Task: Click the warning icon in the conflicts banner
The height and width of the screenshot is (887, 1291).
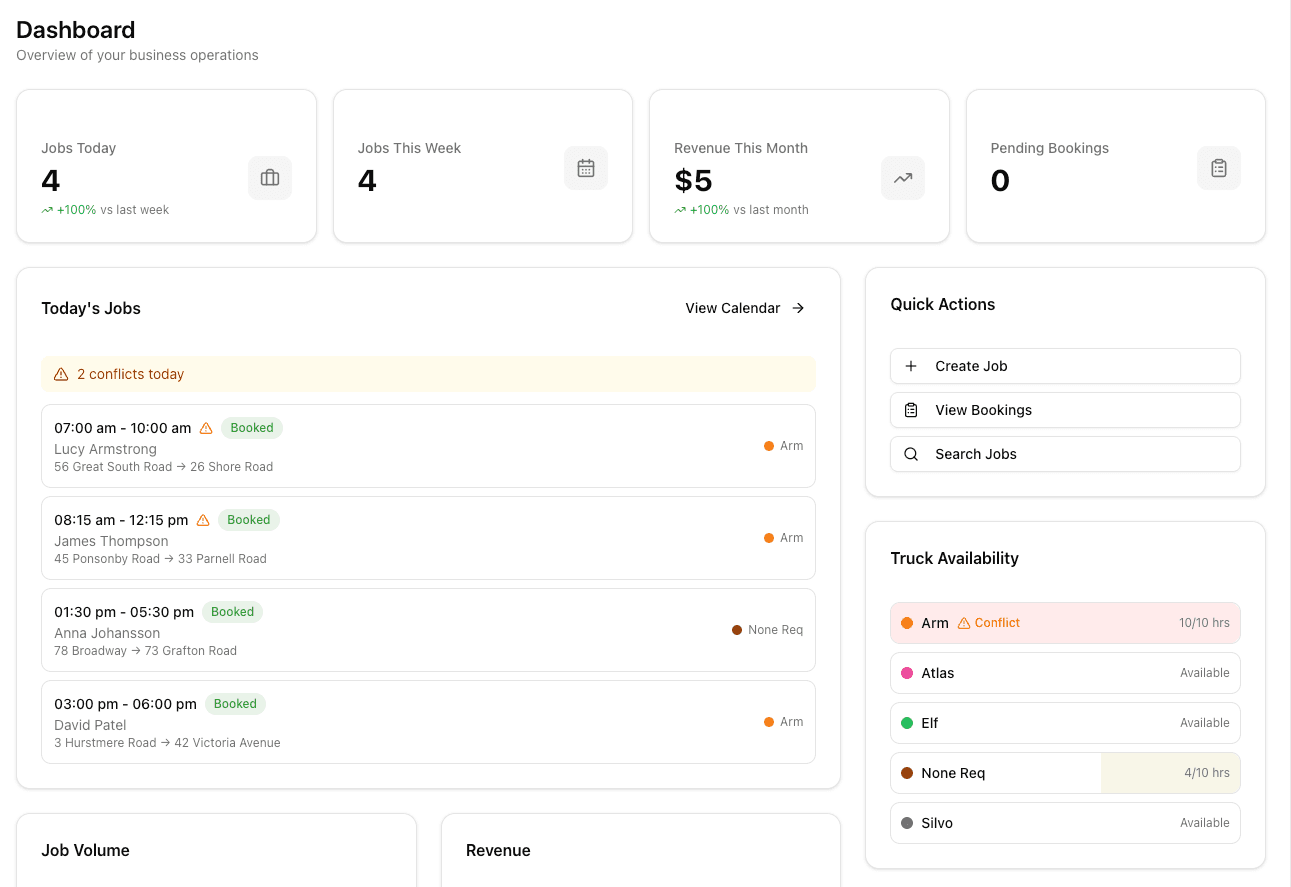Action: click(60, 373)
